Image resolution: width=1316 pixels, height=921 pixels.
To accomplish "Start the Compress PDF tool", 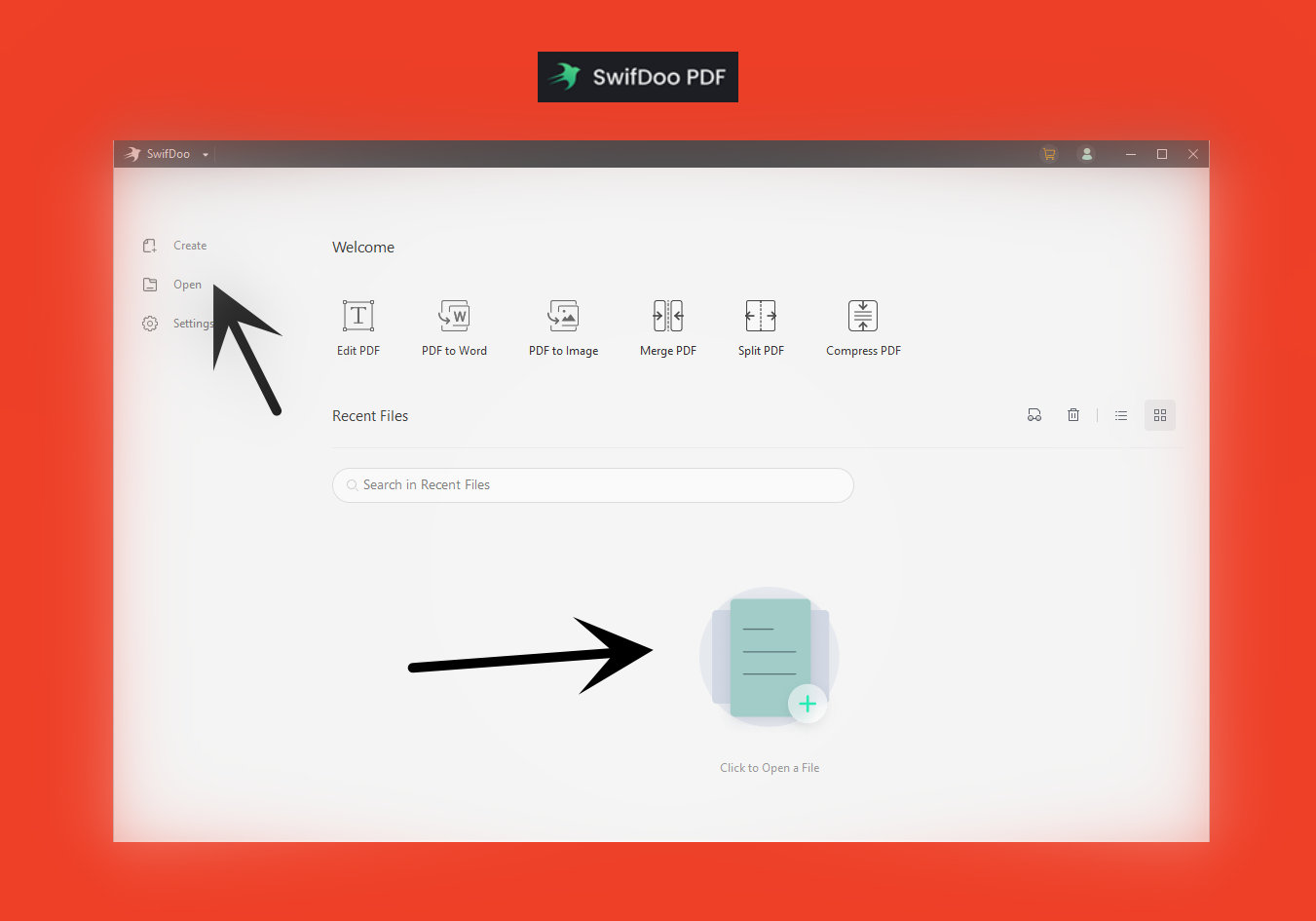I will pos(863,328).
